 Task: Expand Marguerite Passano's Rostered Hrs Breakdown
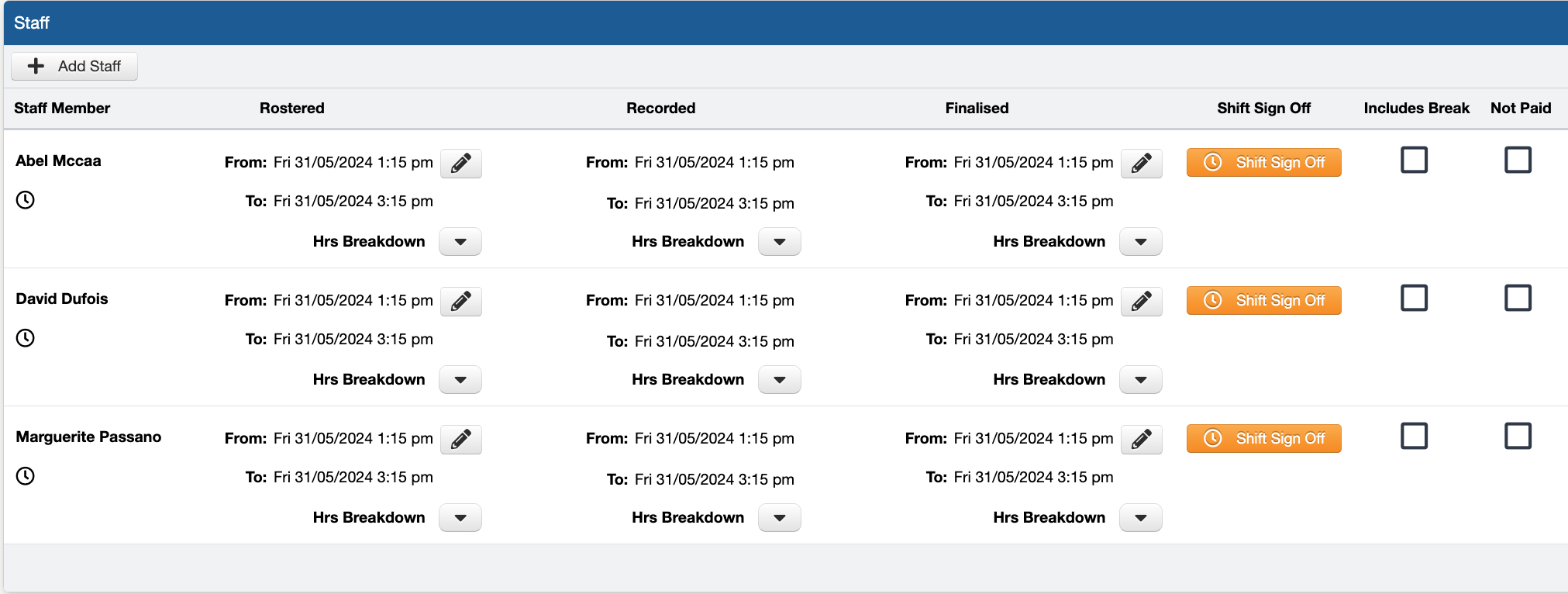(460, 518)
